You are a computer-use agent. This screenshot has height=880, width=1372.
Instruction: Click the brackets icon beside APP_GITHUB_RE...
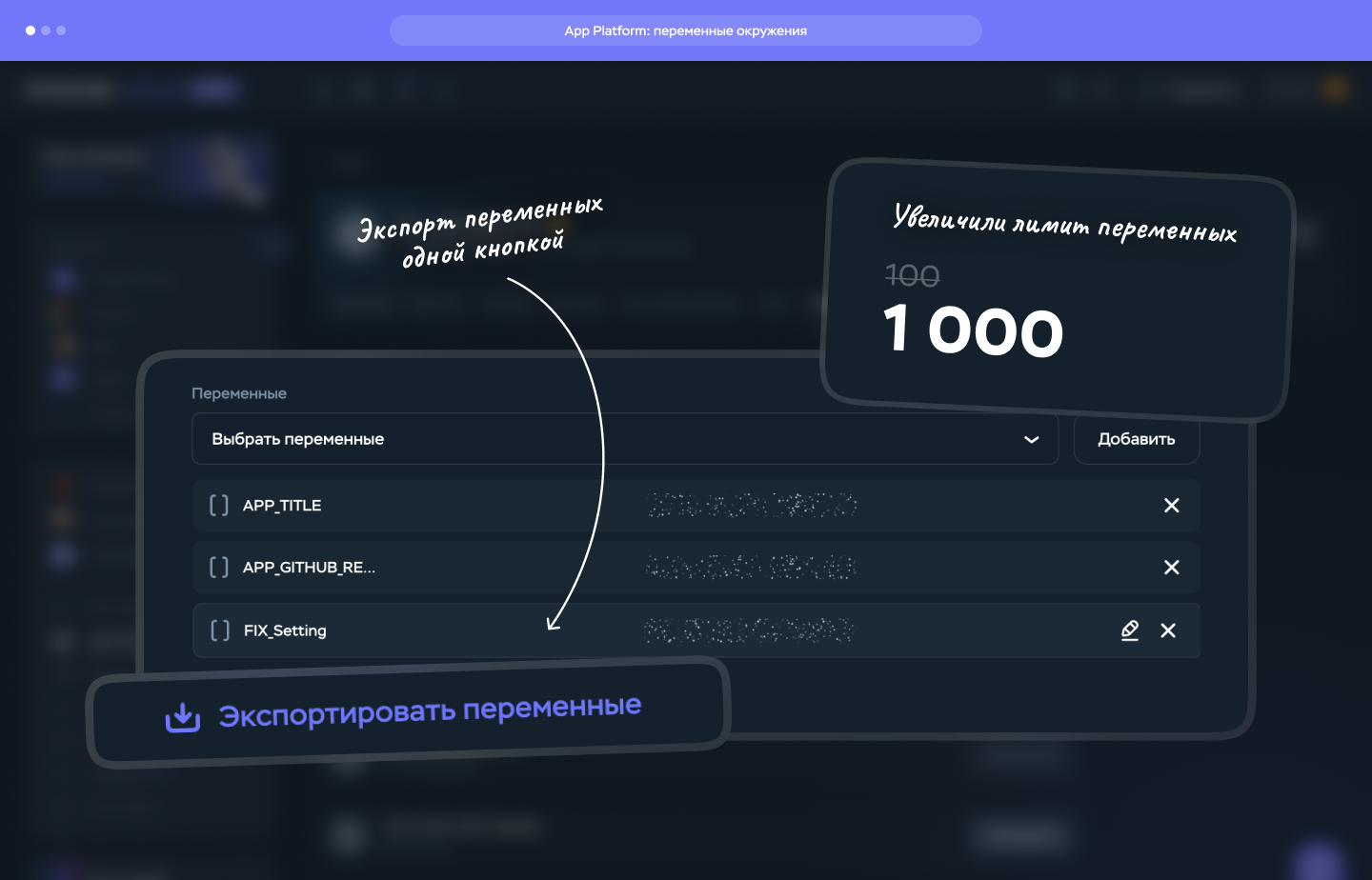tap(219, 568)
